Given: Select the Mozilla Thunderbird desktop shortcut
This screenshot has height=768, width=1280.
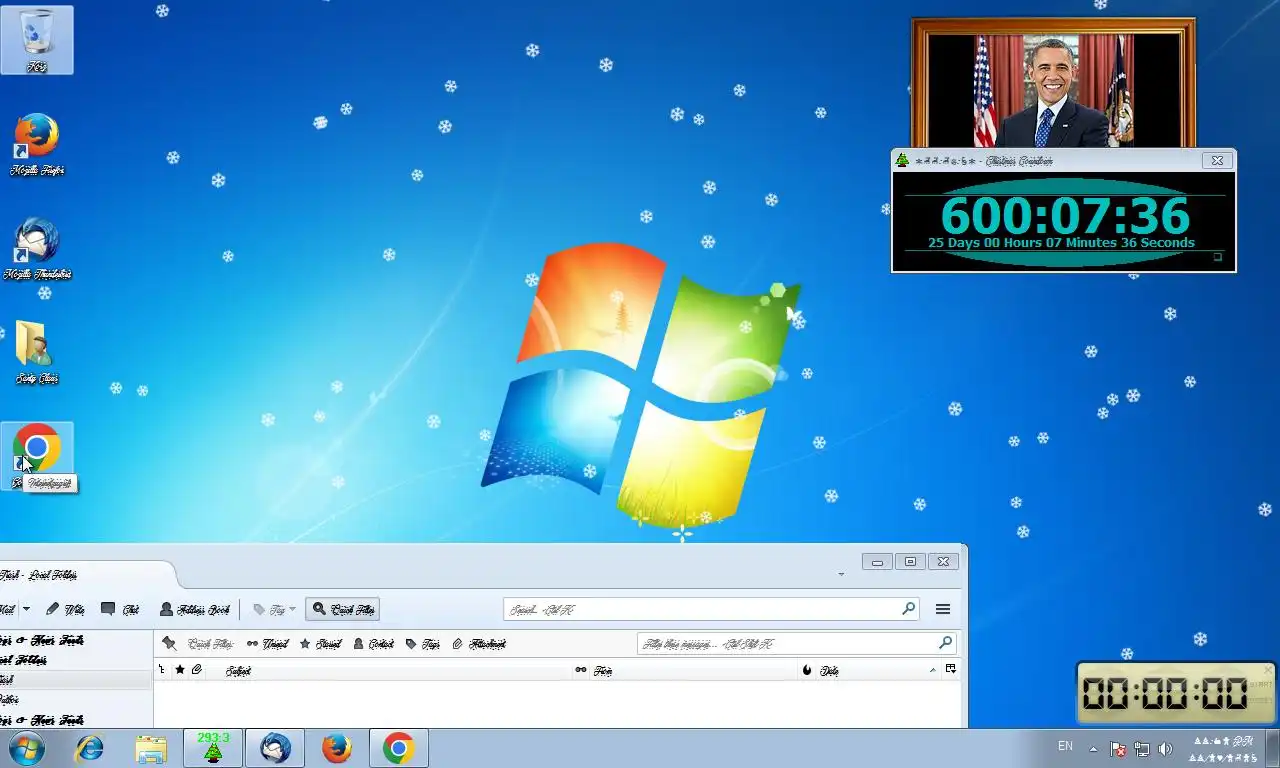Looking at the screenshot, I should click(37, 250).
